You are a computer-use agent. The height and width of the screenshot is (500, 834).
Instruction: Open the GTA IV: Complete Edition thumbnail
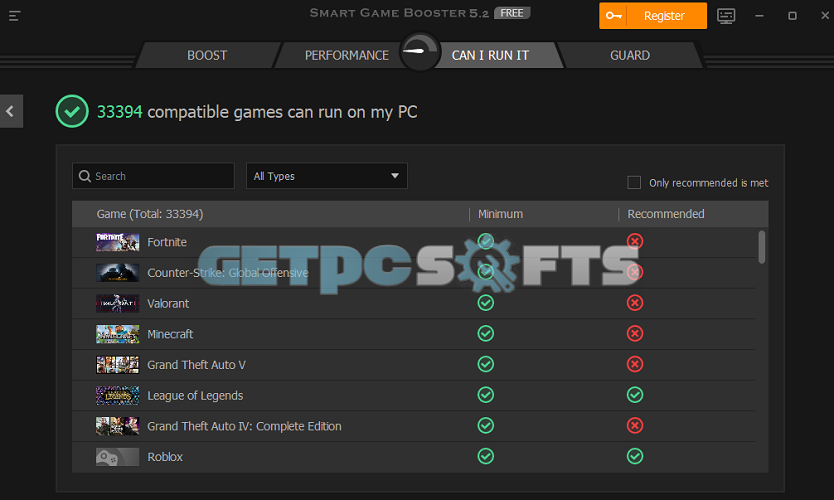(118, 426)
